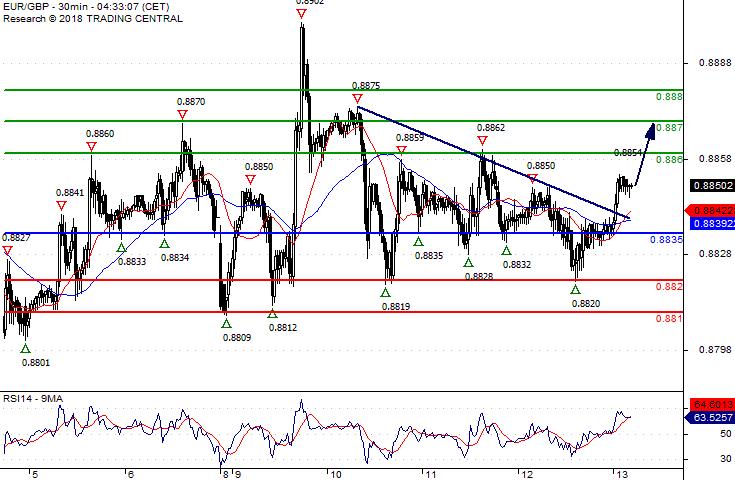Select the blue RSI value tag 63.5257
This screenshot has width=735, height=480.
point(710,417)
